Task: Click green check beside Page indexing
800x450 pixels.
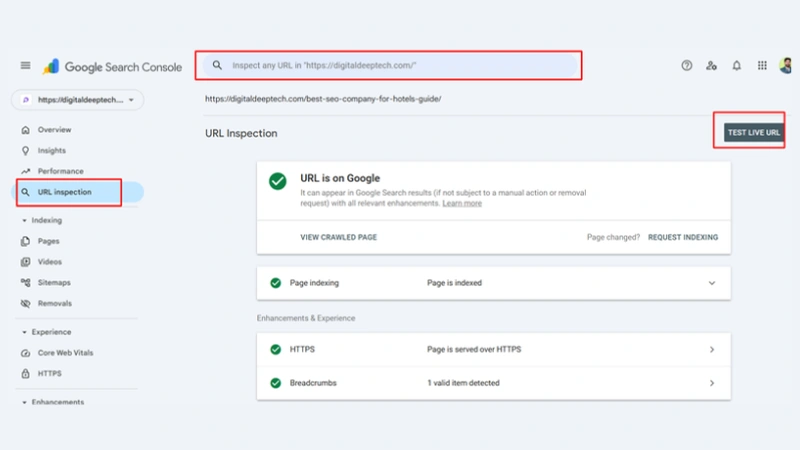Action: (276, 283)
